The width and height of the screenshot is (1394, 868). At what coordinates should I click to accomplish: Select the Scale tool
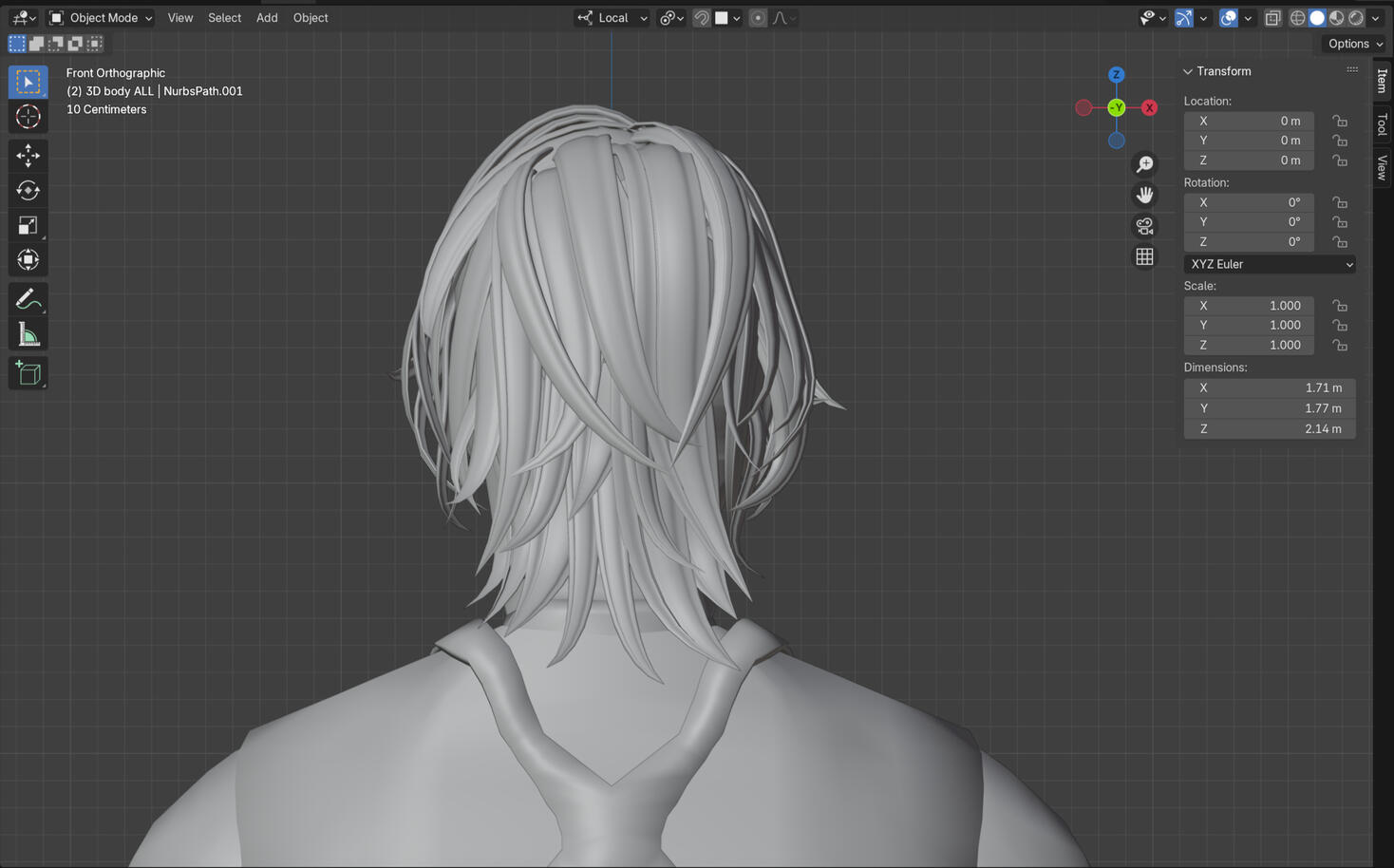tap(28, 225)
